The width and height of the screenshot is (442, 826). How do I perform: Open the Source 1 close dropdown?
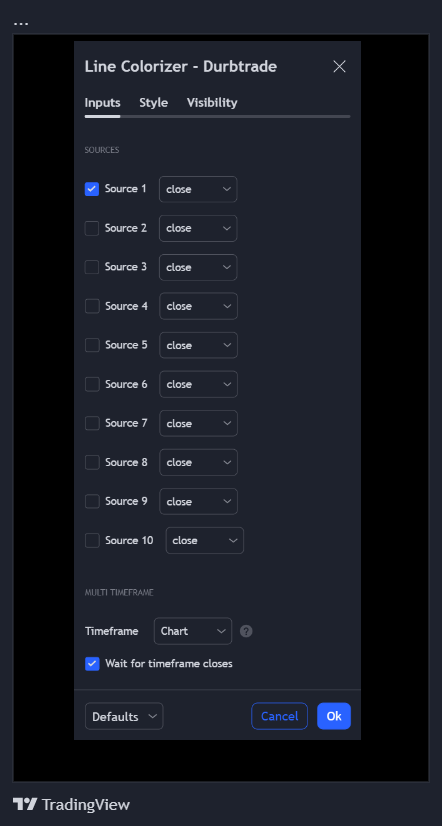tap(198, 189)
